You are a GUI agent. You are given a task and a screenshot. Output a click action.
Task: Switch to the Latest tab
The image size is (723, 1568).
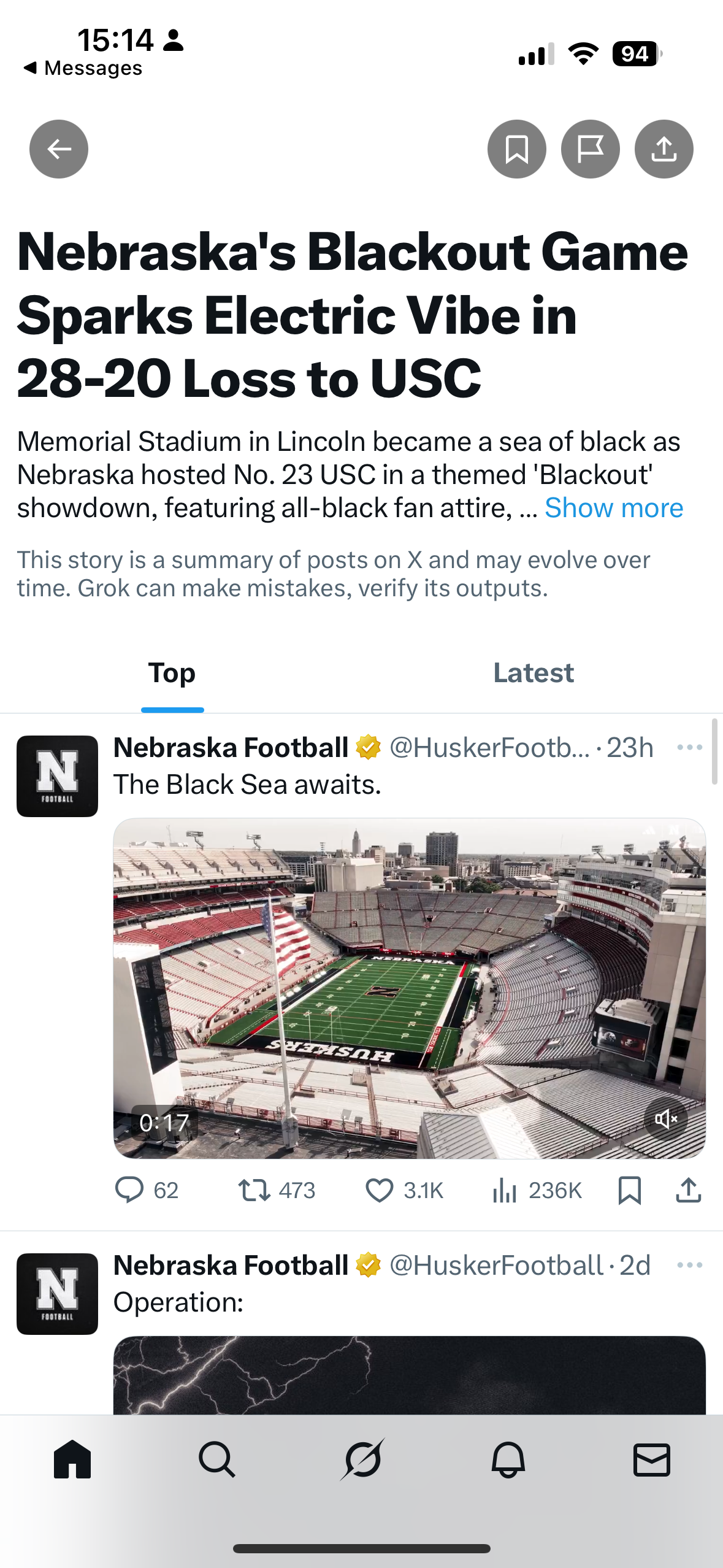coord(534,673)
